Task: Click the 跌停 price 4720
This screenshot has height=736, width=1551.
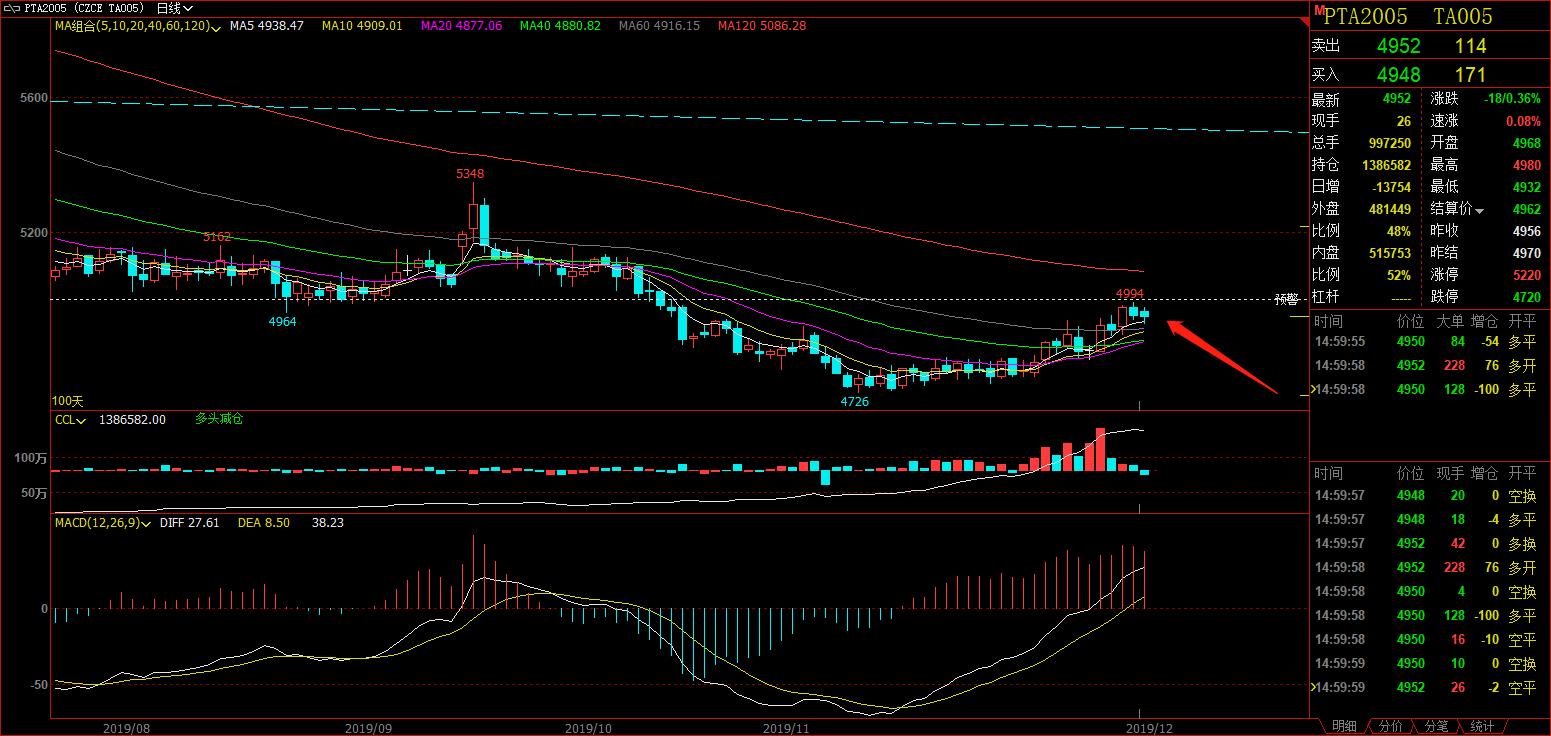Action: (x=1527, y=297)
